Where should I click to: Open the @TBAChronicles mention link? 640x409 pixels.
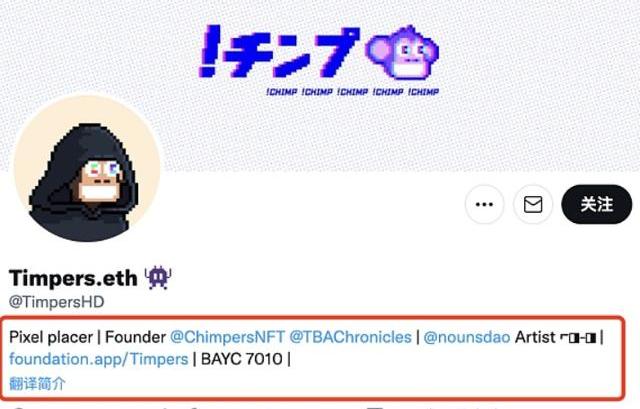[350, 337]
